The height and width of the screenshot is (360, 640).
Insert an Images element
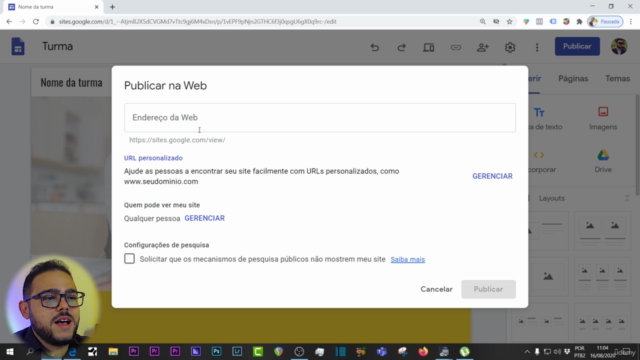(603, 118)
